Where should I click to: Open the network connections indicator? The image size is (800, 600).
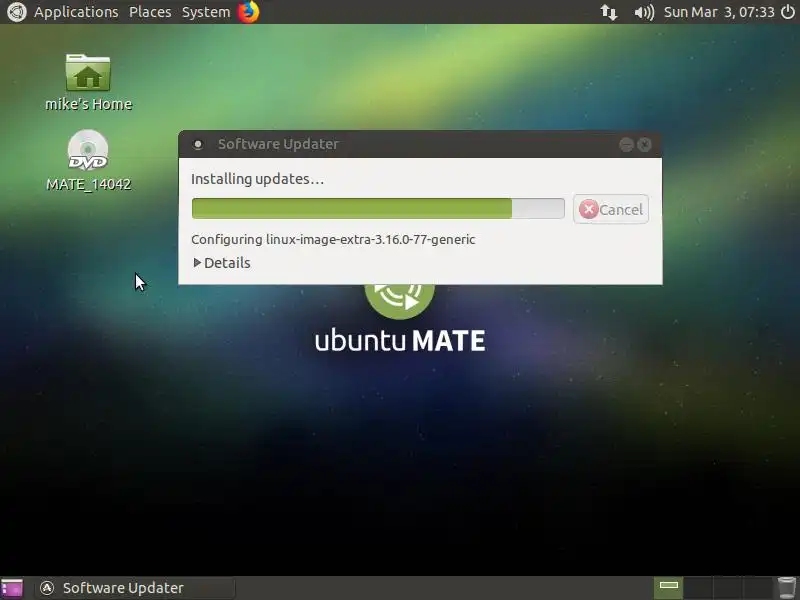[608, 12]
